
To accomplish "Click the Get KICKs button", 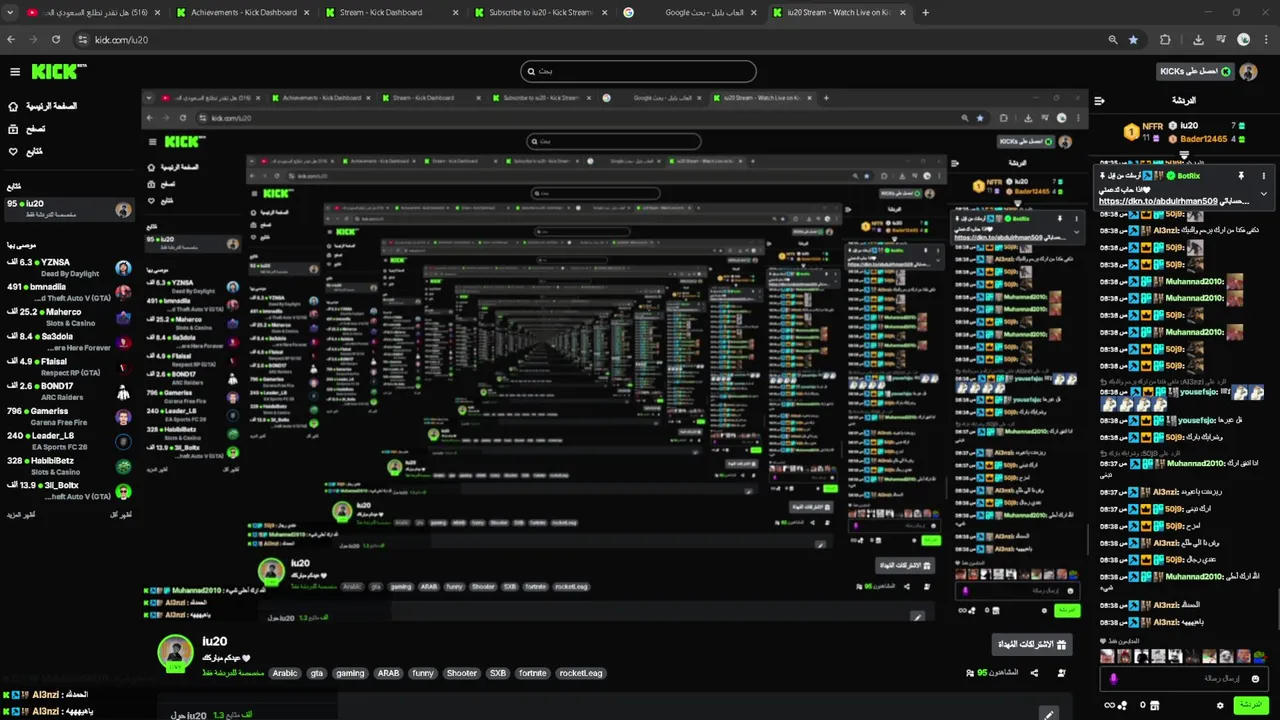I will click(1194, 72).
